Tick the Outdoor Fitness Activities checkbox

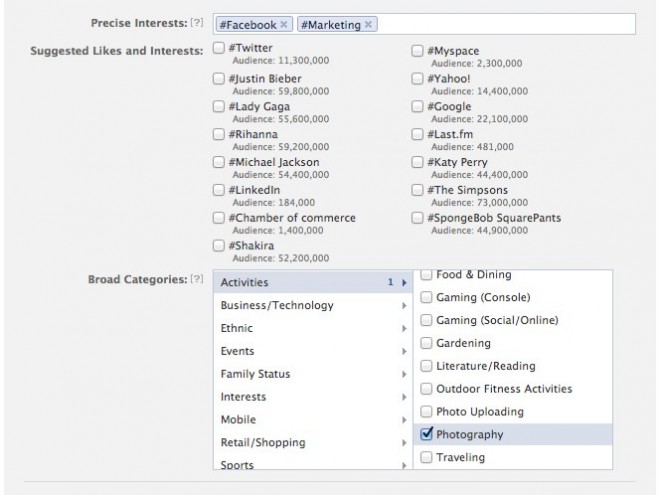pyautogui.click(x=426, y=389)
